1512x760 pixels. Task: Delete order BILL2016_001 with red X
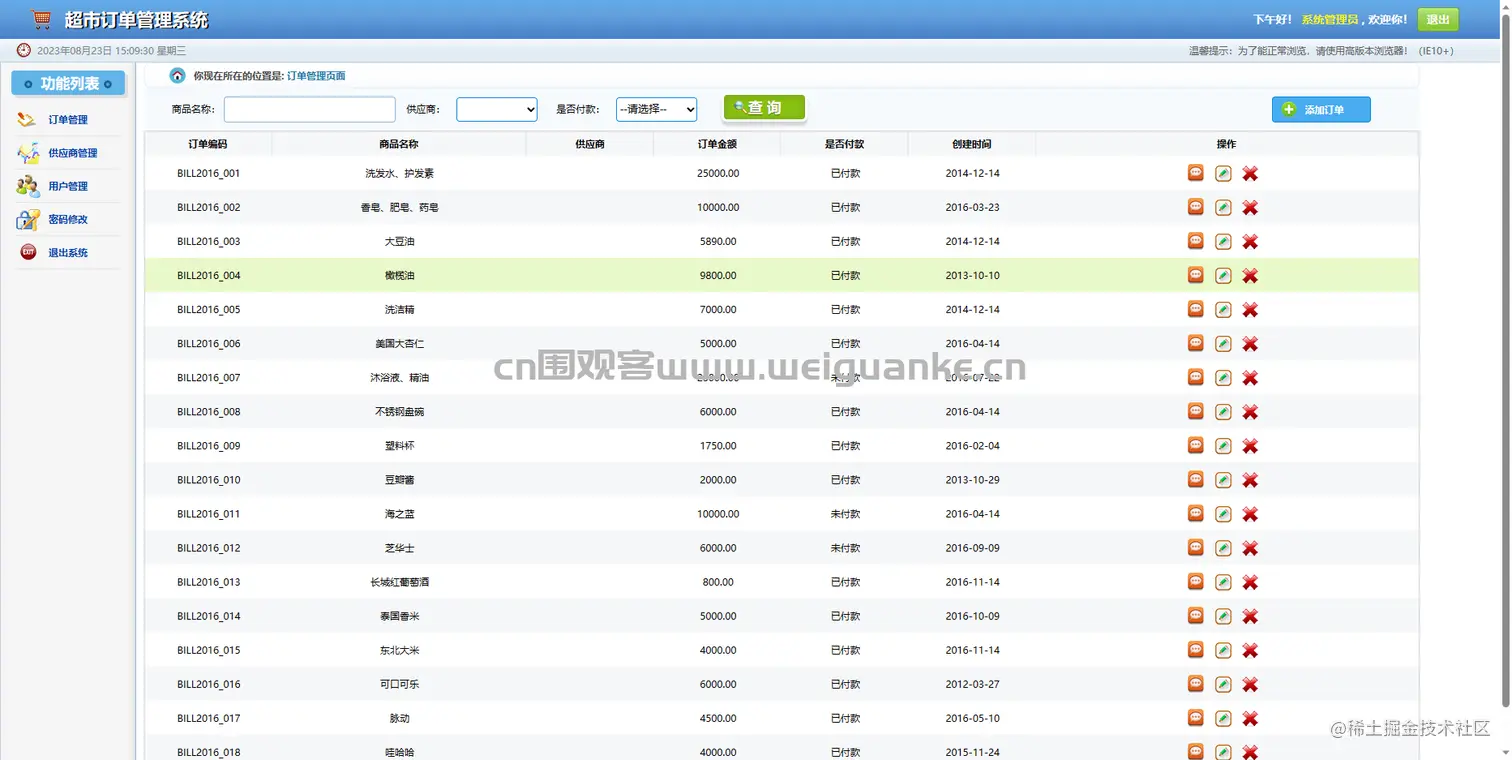point(1250,174)
